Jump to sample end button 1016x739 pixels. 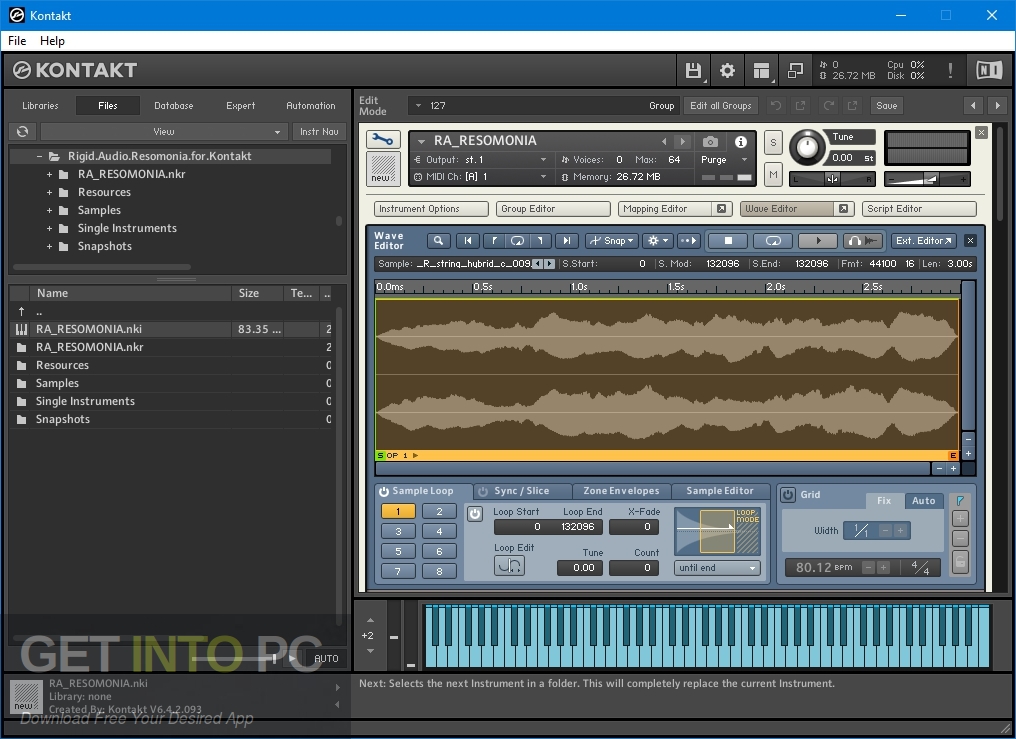click(x=566, y=240)
